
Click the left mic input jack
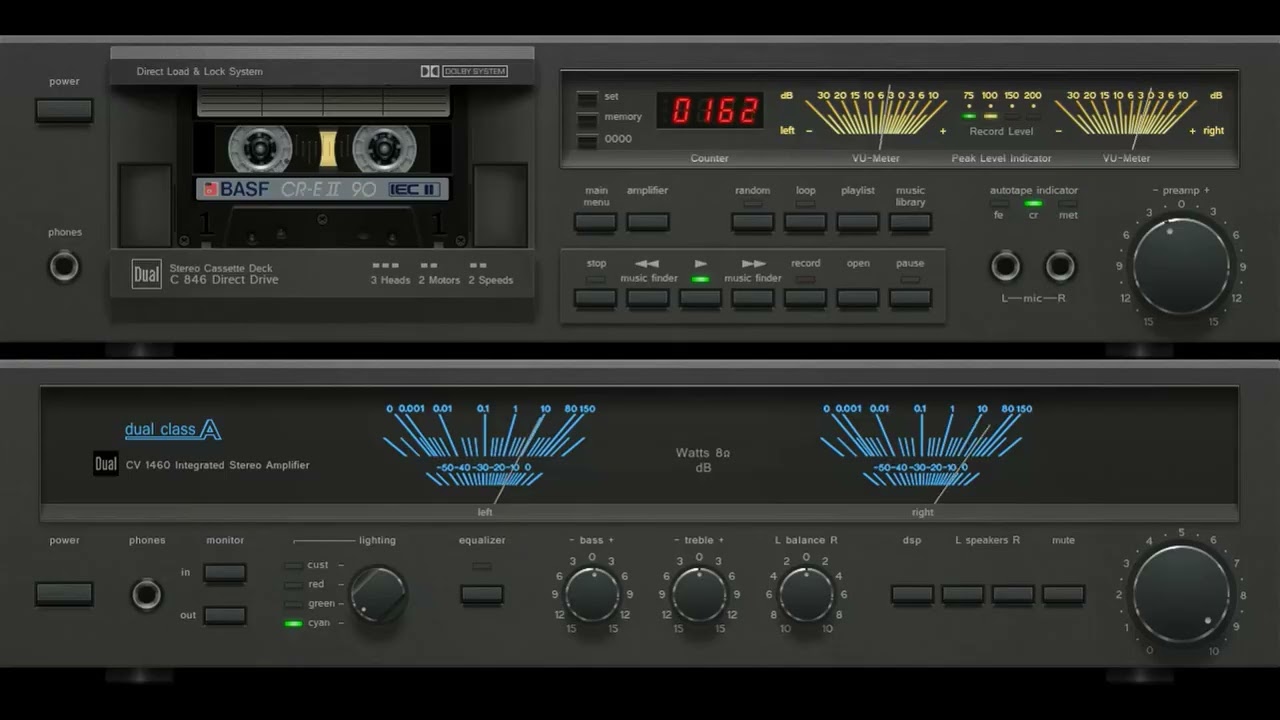point(1005,266)
